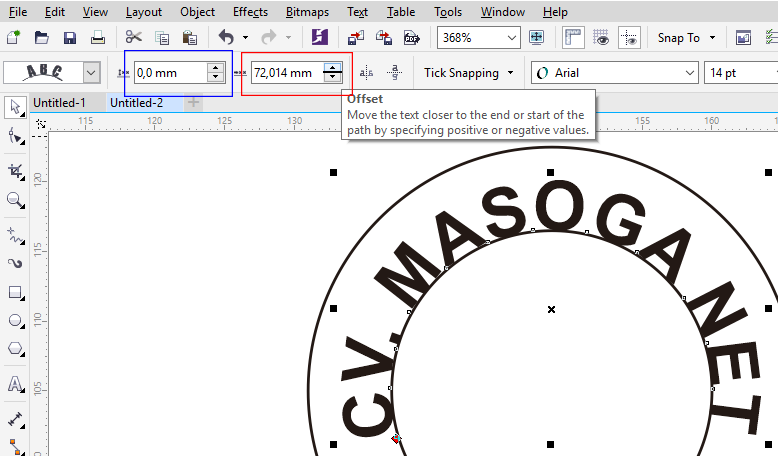Open the text orientation ABC preset dropdown
This screenshot has height=456, width=778.
point(91,73)
